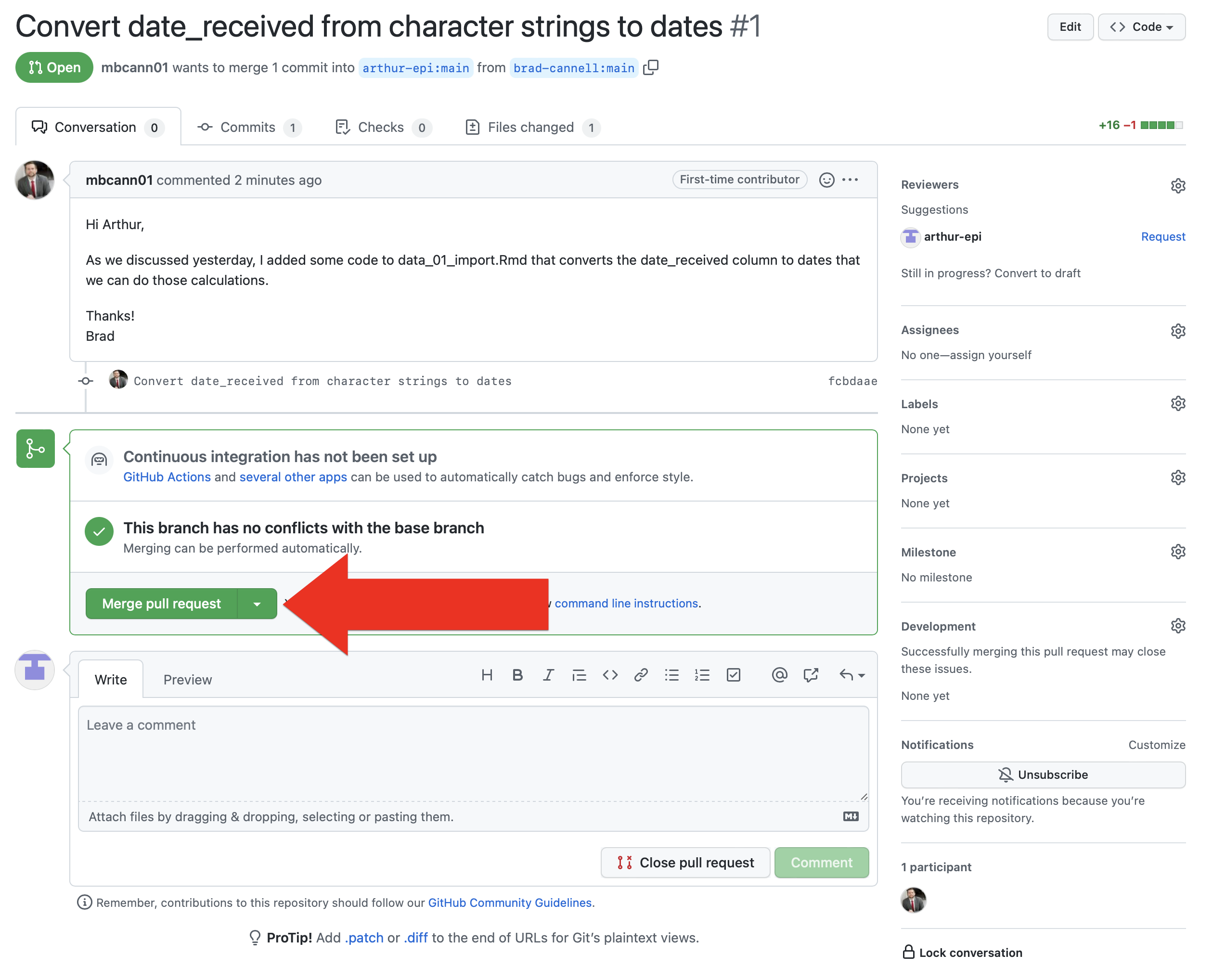This screenshot has height=980, width=1213.
Task: Open Development settings gear
Action: [x=1177, y=625]
